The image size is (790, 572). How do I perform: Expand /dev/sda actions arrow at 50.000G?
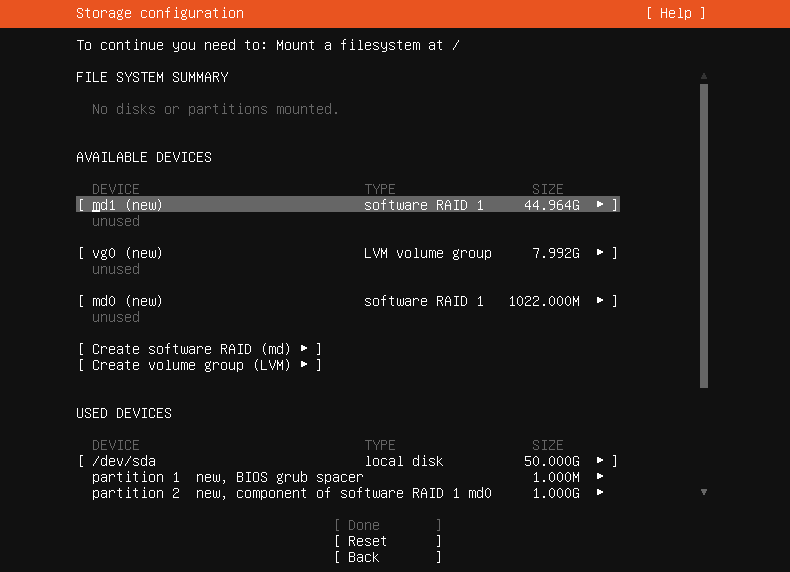tap(600, 461)
